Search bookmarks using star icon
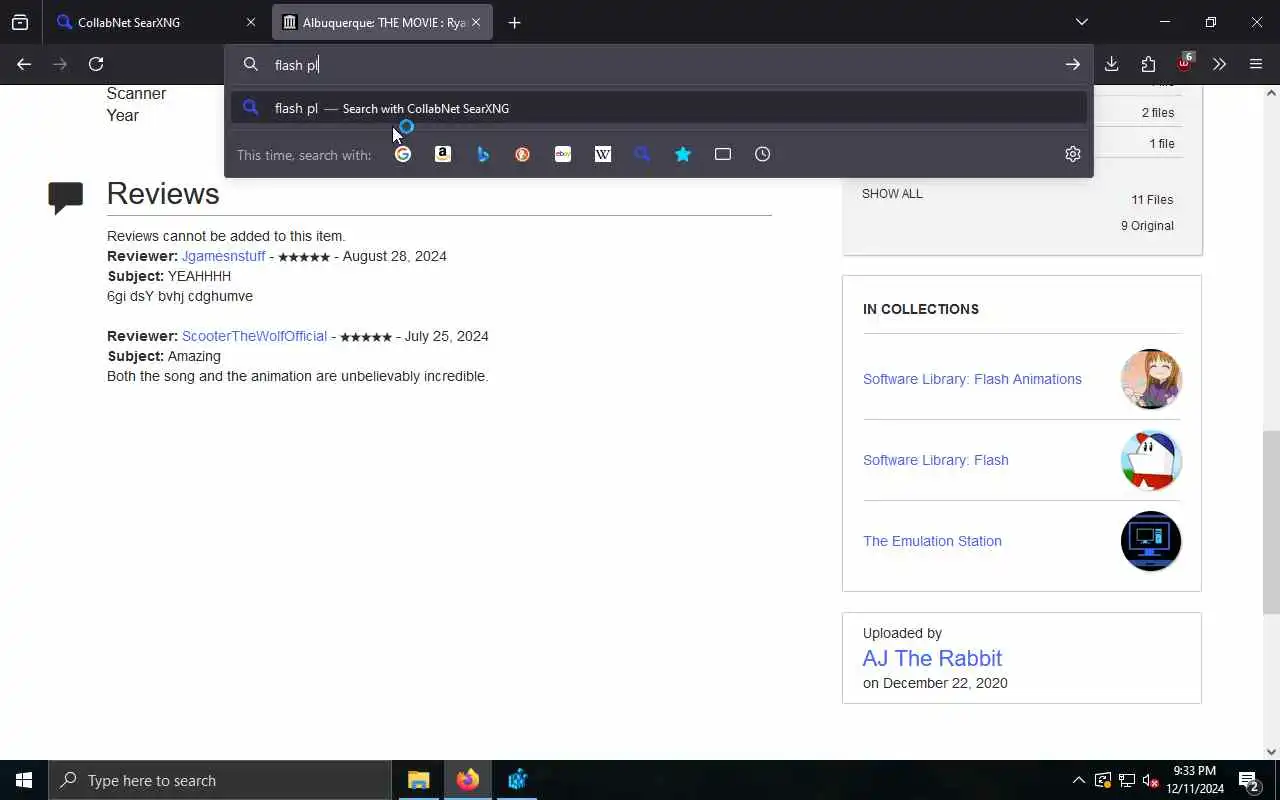Viewport: 1280px width, 800px height. click(683, 154)
